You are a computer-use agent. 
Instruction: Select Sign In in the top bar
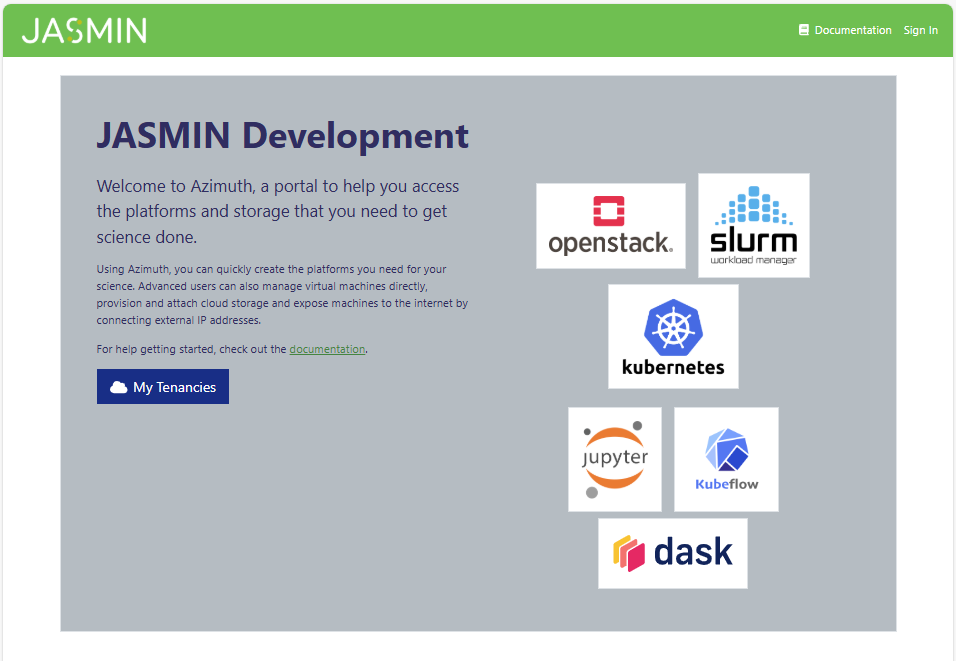(920, 30)
